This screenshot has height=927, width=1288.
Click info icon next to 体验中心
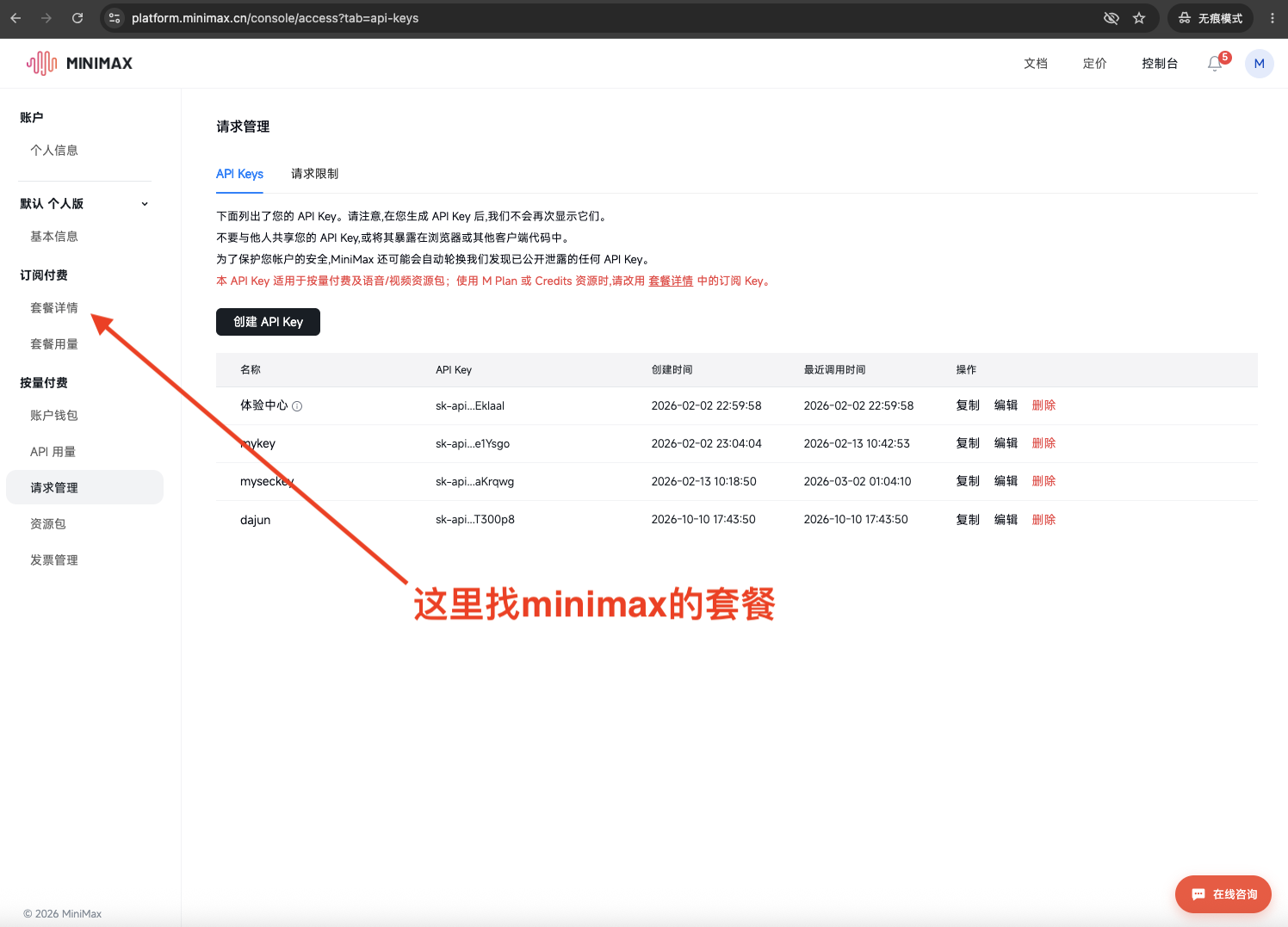(x=297, y=406)
